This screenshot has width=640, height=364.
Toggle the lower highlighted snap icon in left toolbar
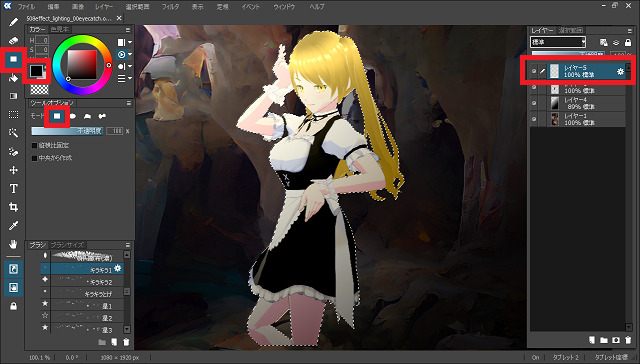(13, 288)
